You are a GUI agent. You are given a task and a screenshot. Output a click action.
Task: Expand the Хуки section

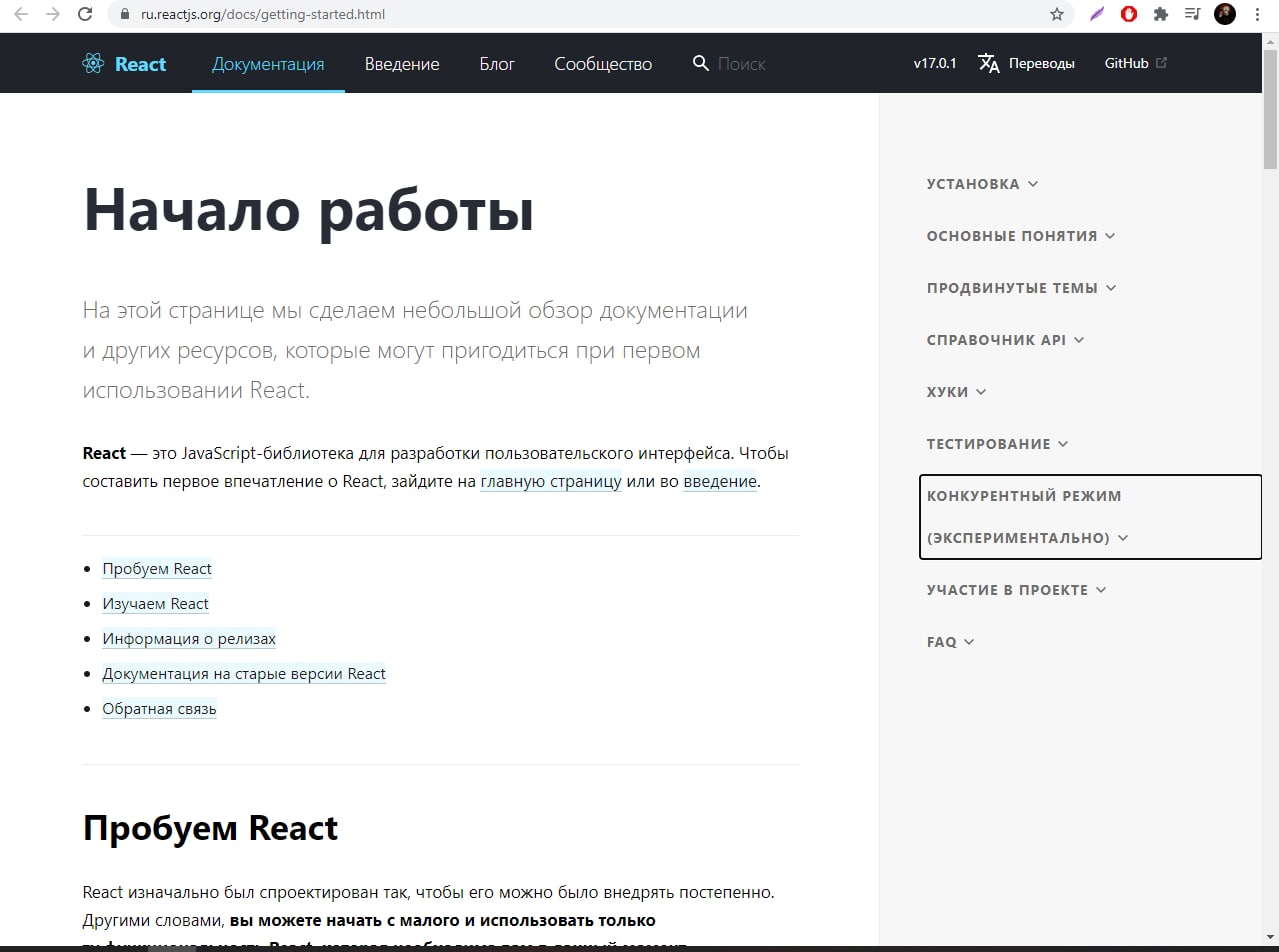click(956, 392)
